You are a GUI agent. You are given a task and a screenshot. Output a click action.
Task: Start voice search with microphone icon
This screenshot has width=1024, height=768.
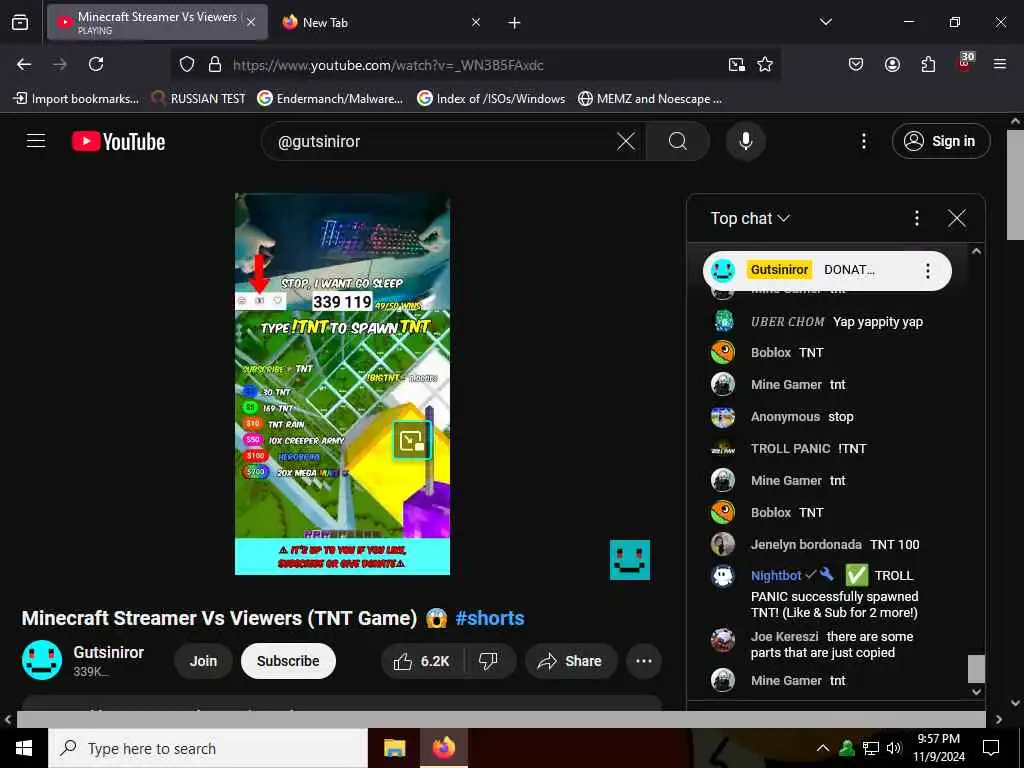click(x=745, y=141)
